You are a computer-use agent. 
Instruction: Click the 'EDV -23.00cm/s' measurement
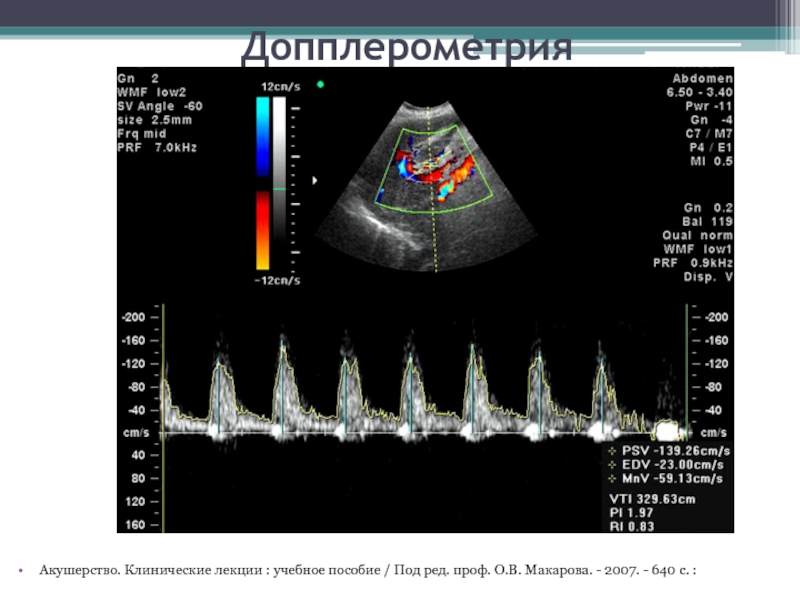click(673, 465)
